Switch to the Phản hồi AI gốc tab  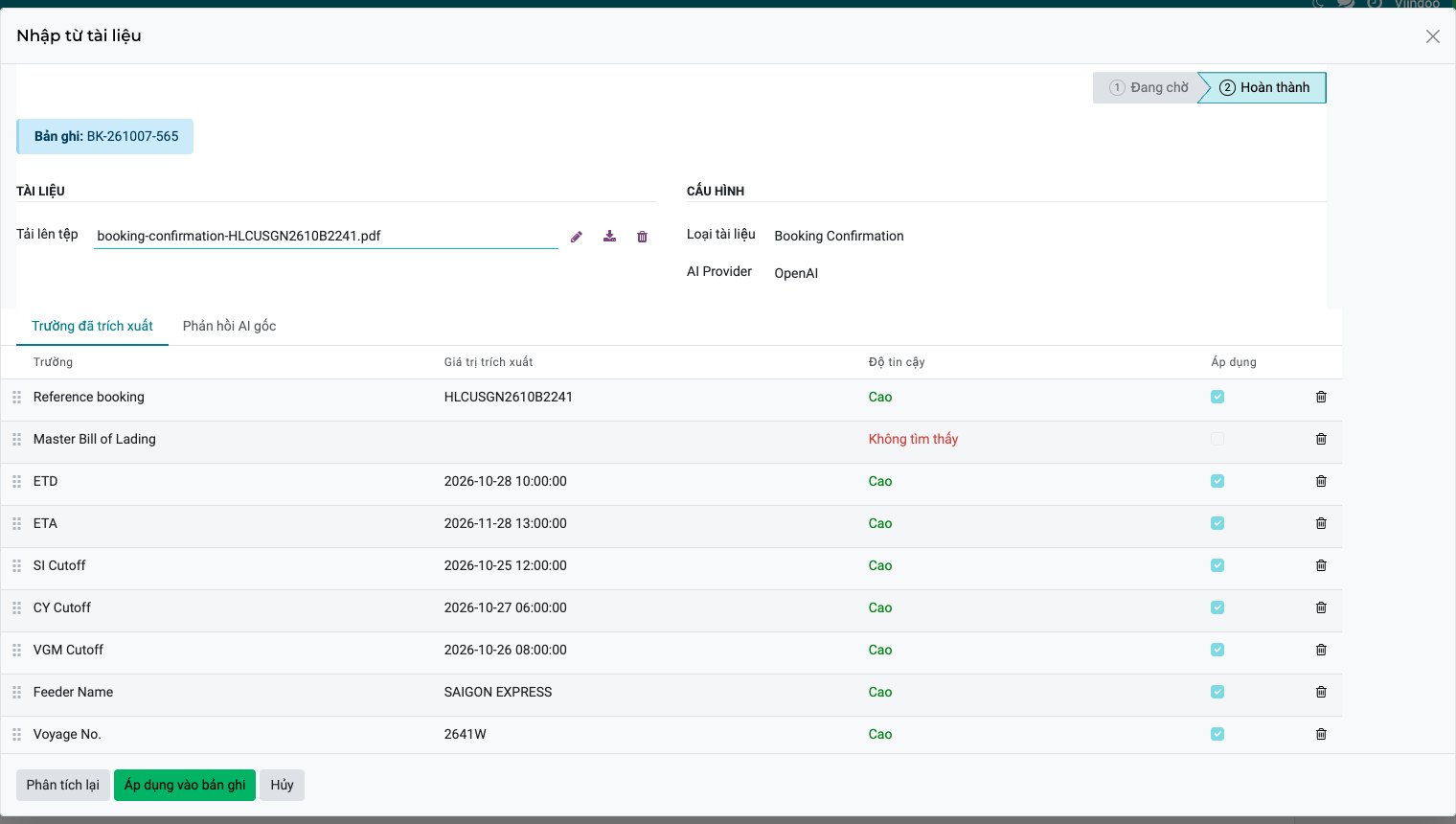(230, 326)
